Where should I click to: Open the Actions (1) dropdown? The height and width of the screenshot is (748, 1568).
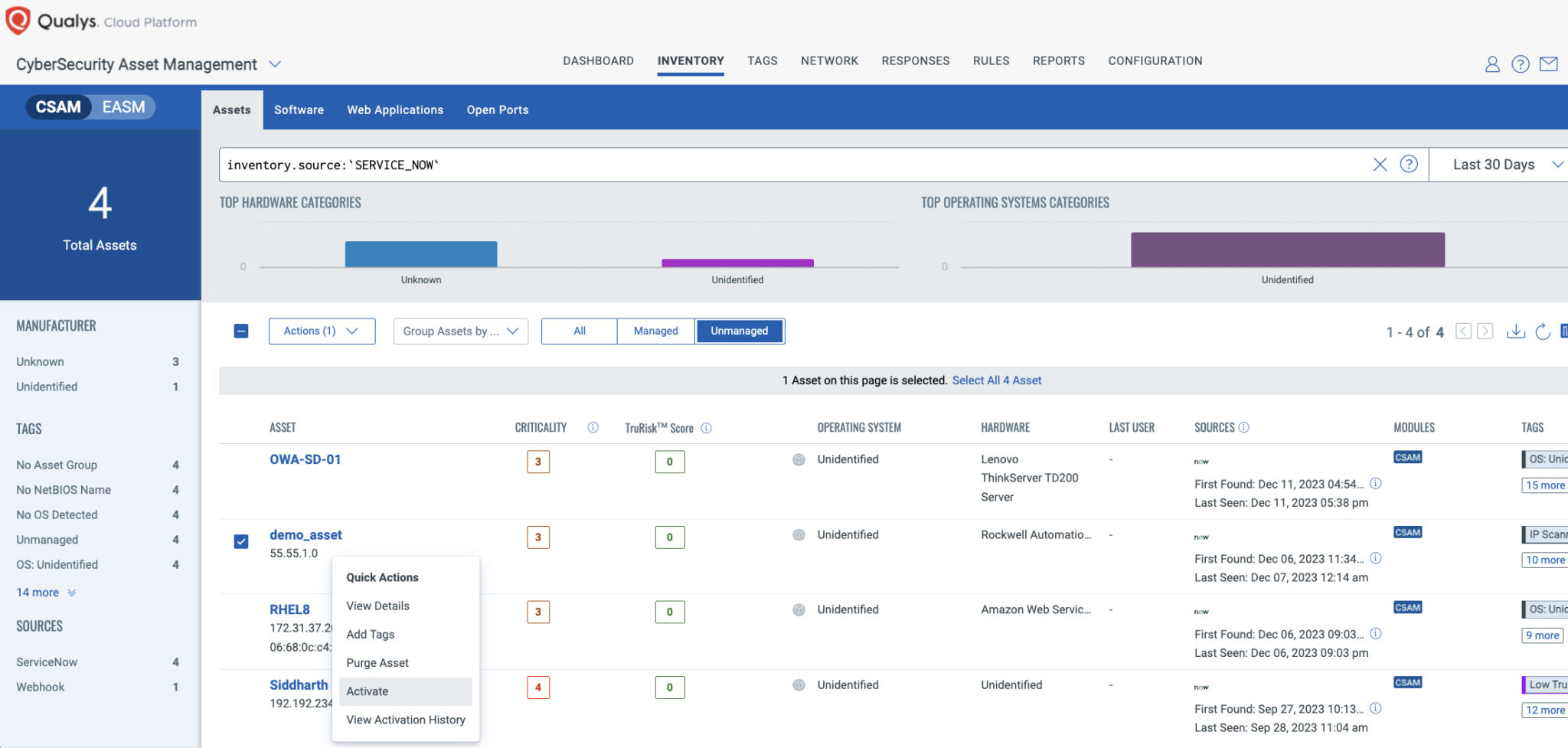click(322, 331)
